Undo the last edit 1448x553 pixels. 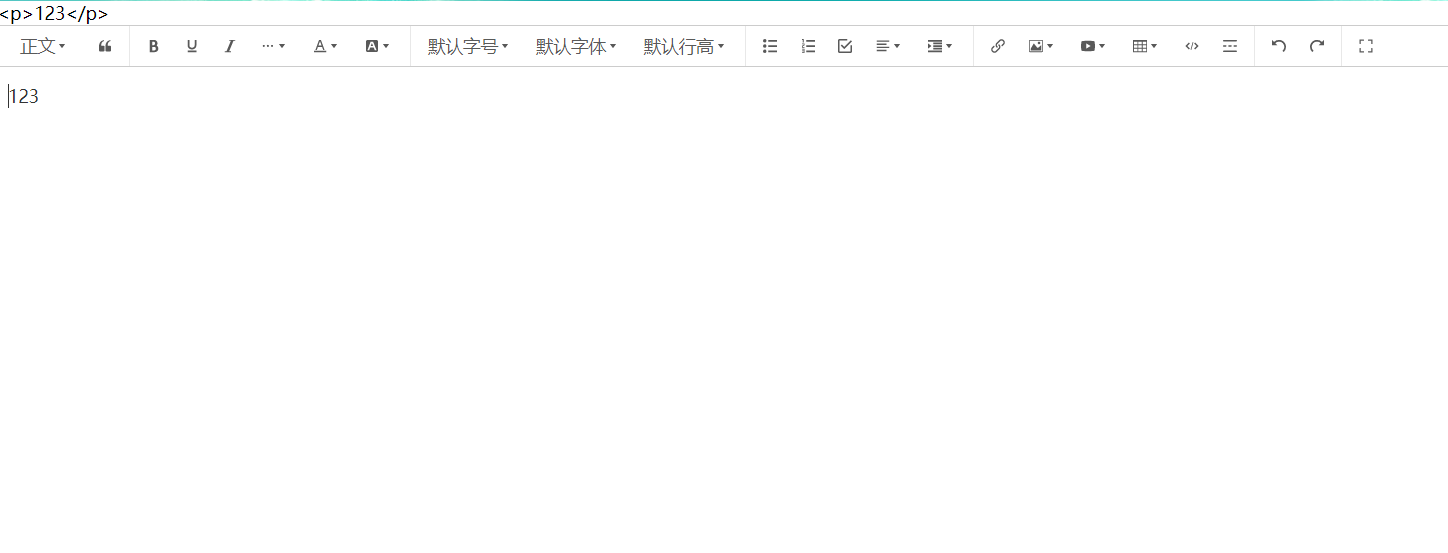[x=1279, y=46]
